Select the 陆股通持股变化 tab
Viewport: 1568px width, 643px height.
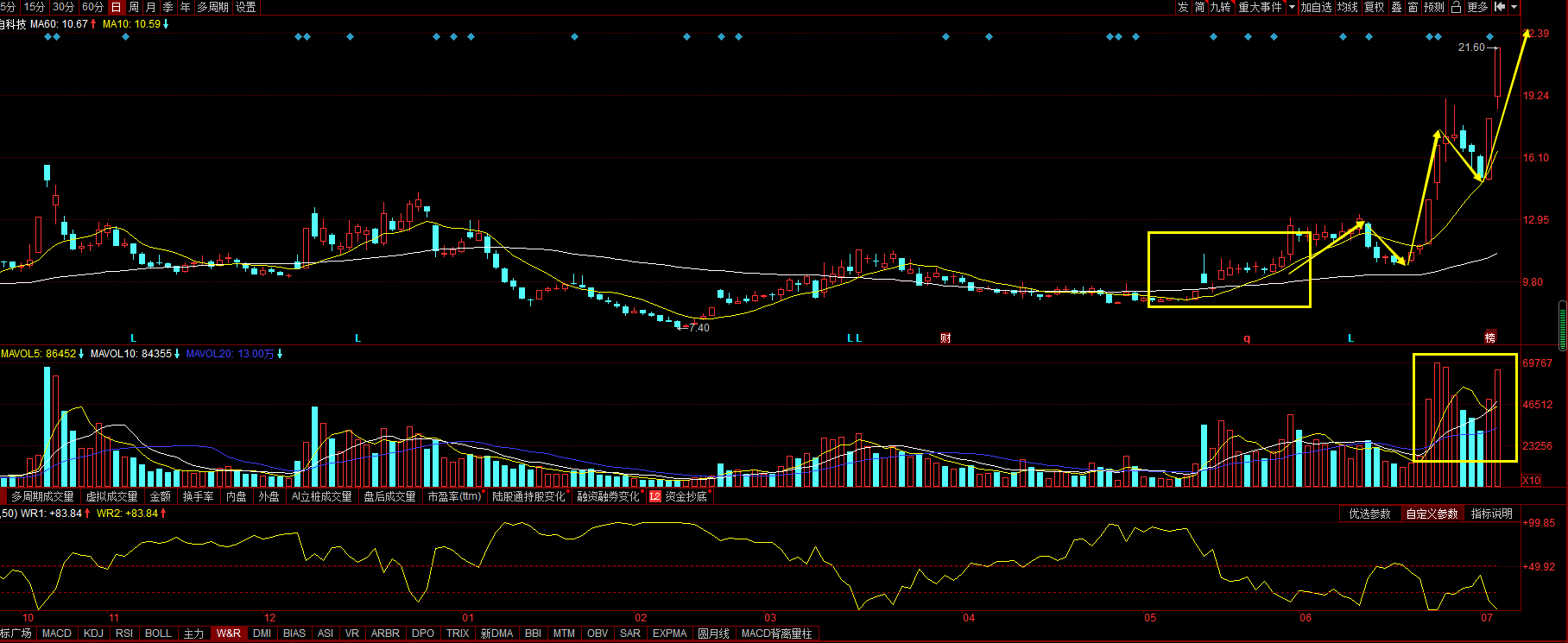coord(529,496)
